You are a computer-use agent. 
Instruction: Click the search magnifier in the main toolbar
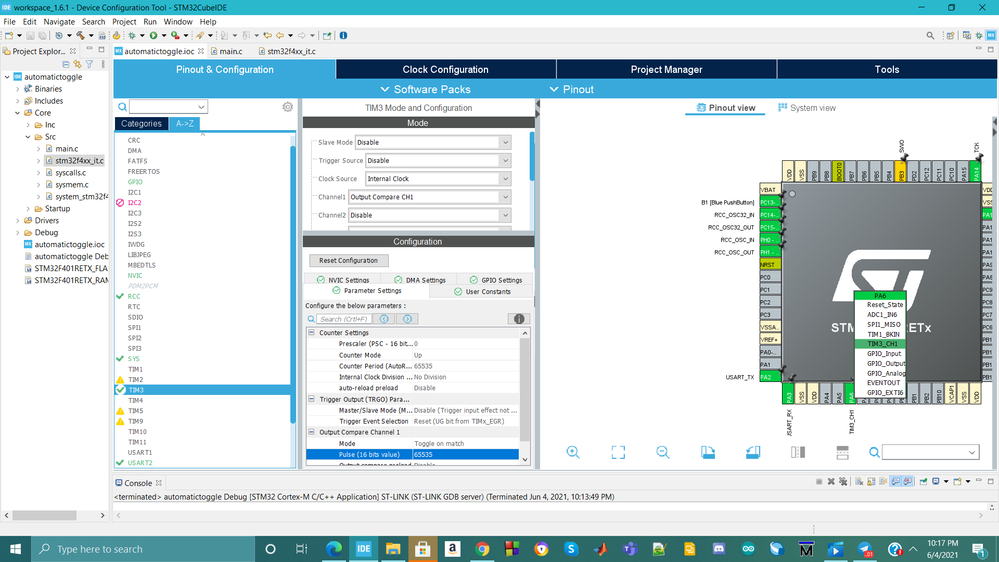pyautogui.click(x=930, y=36)
